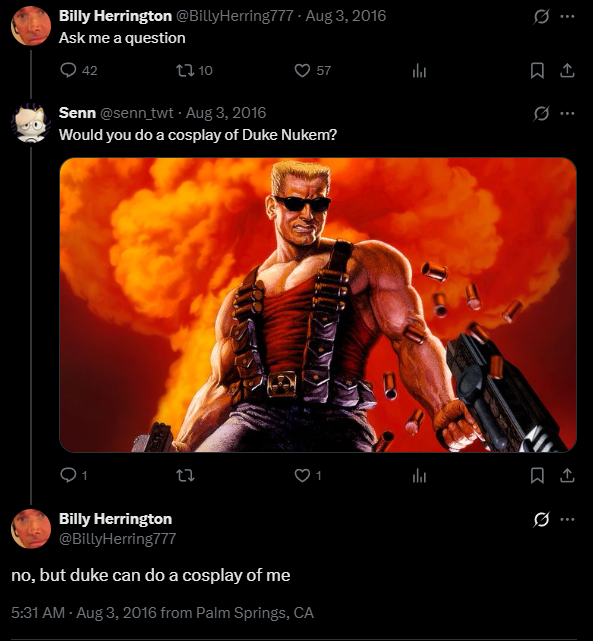
Task: Open the Duke Nukem image
Action: [318, 305]
